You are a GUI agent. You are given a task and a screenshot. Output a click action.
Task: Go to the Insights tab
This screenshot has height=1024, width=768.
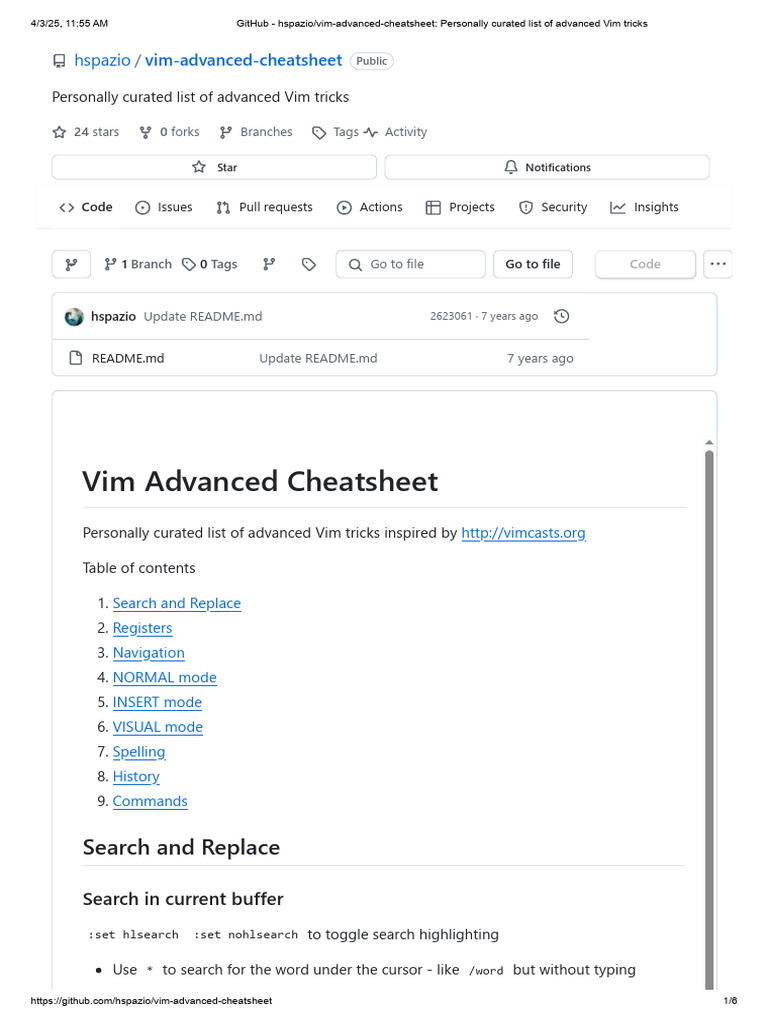pos(644,207)
